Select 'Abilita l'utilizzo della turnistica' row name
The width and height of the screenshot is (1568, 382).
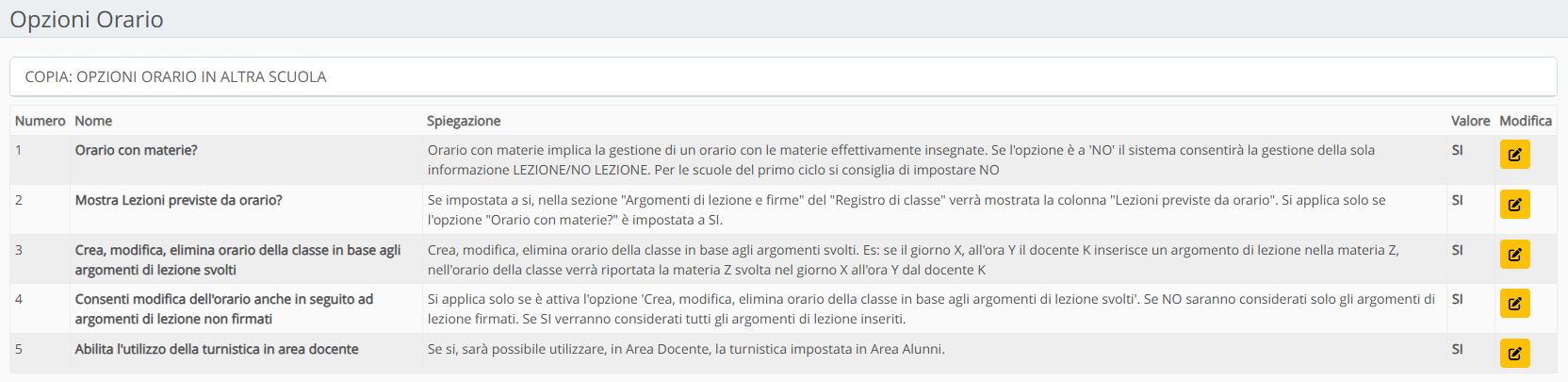(x=217, y=349)
